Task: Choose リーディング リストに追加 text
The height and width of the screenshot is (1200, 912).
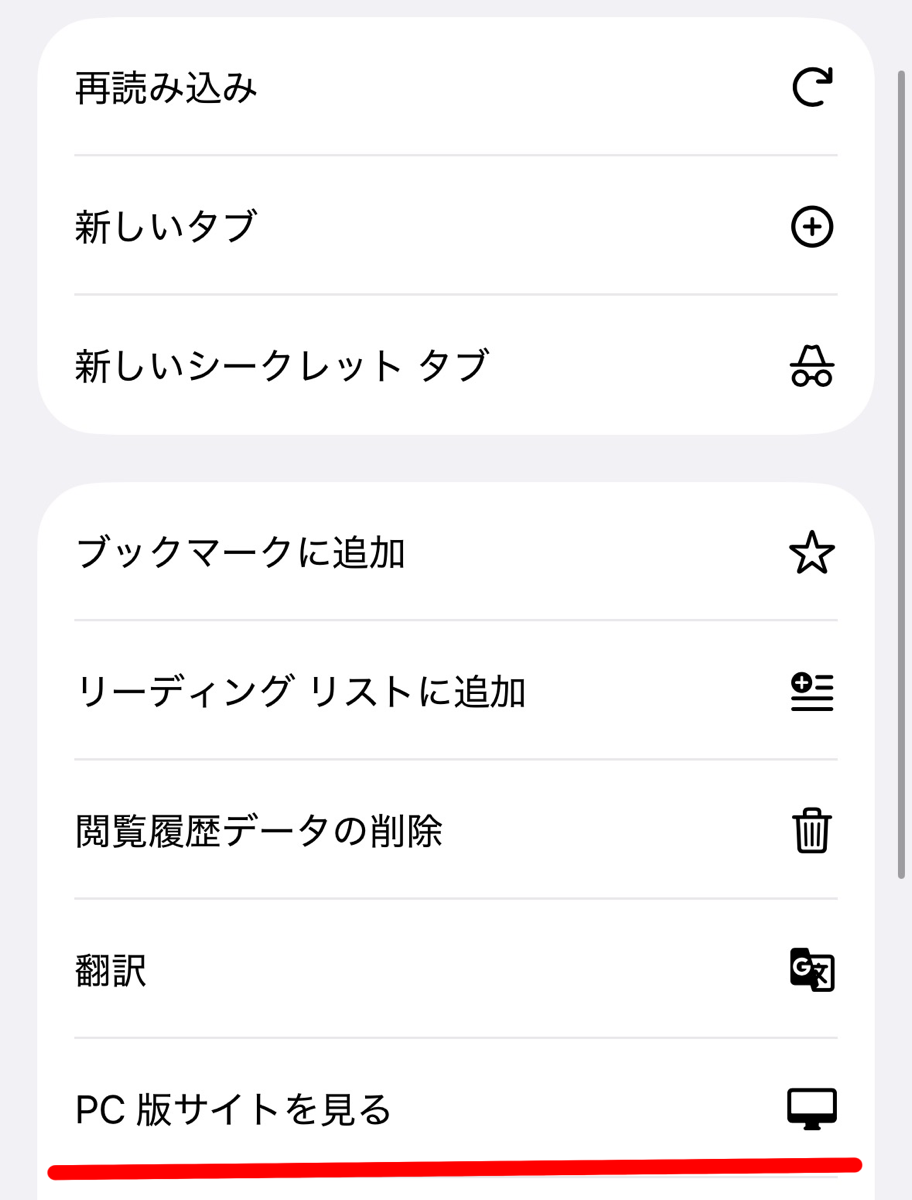Action: pos(300,692)
